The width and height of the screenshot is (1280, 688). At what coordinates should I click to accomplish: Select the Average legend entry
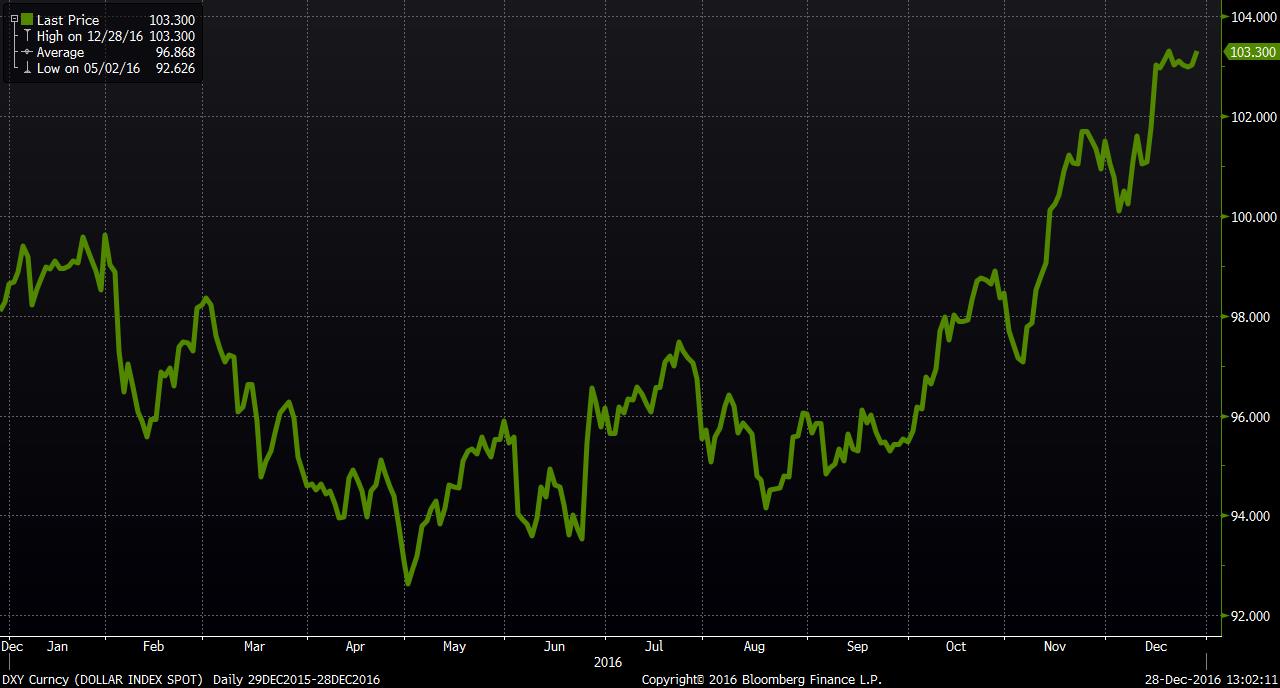[x=60, y=52]
